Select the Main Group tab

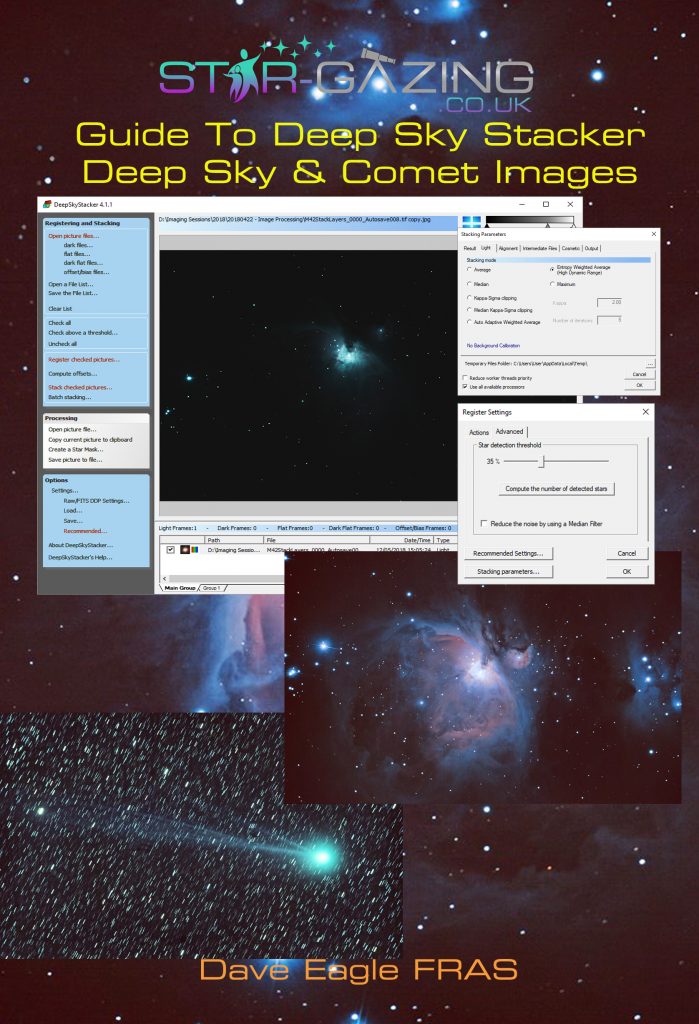coord(180,588)
